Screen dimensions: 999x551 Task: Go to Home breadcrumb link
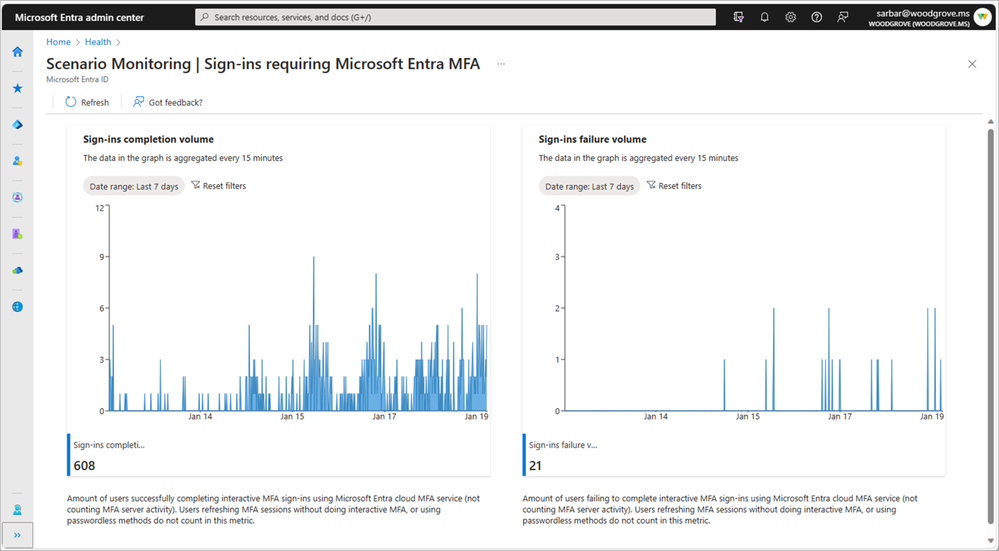58,42
